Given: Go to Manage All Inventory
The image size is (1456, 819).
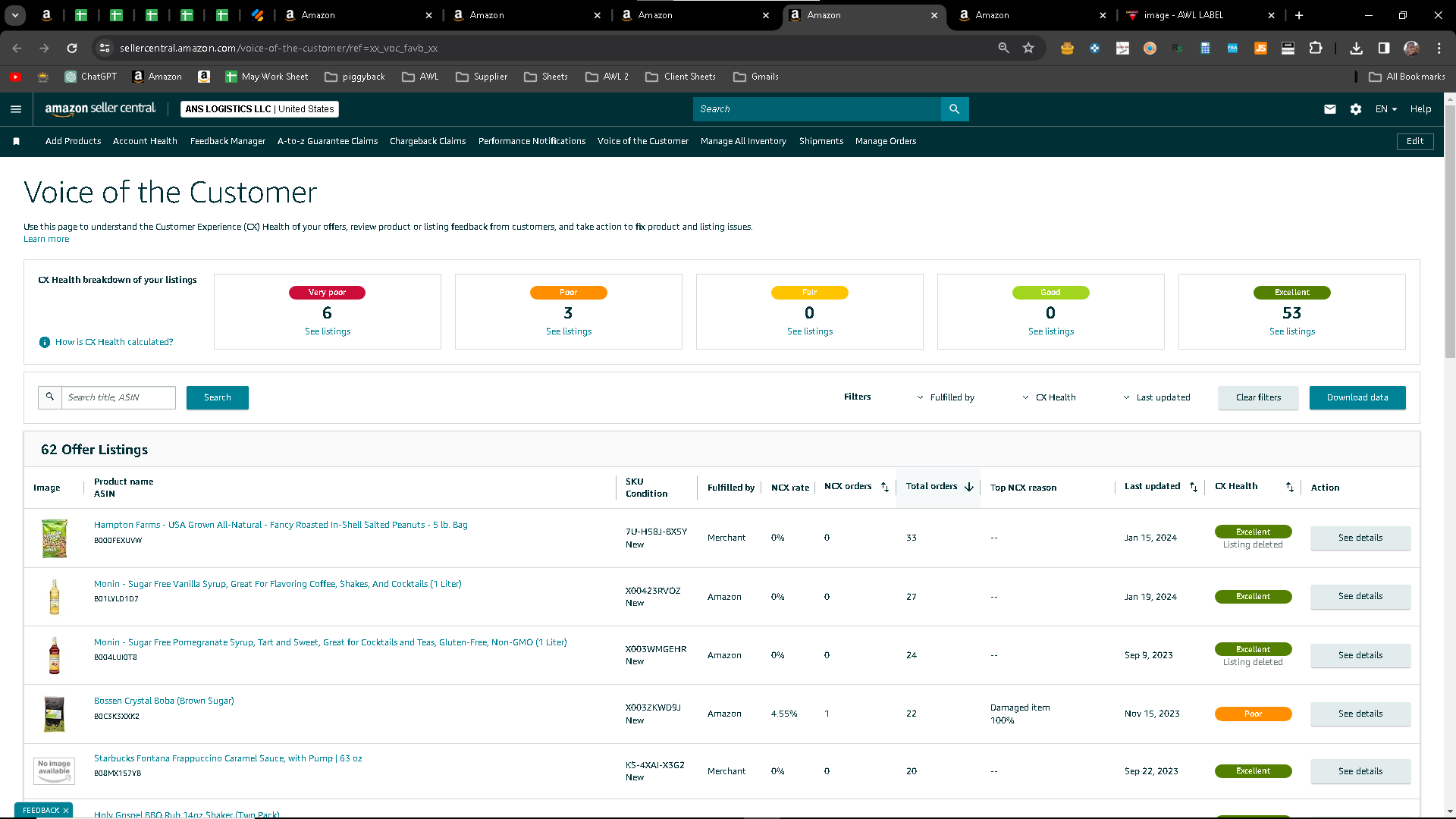Looking at the screenshot, I should point(743,141).
